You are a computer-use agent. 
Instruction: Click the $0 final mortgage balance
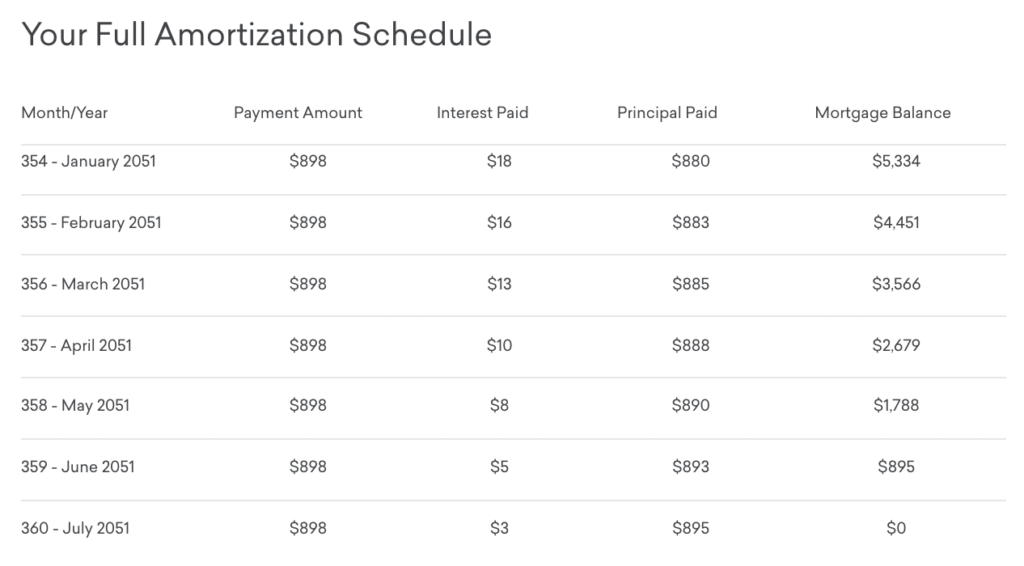tap(895, 528)
